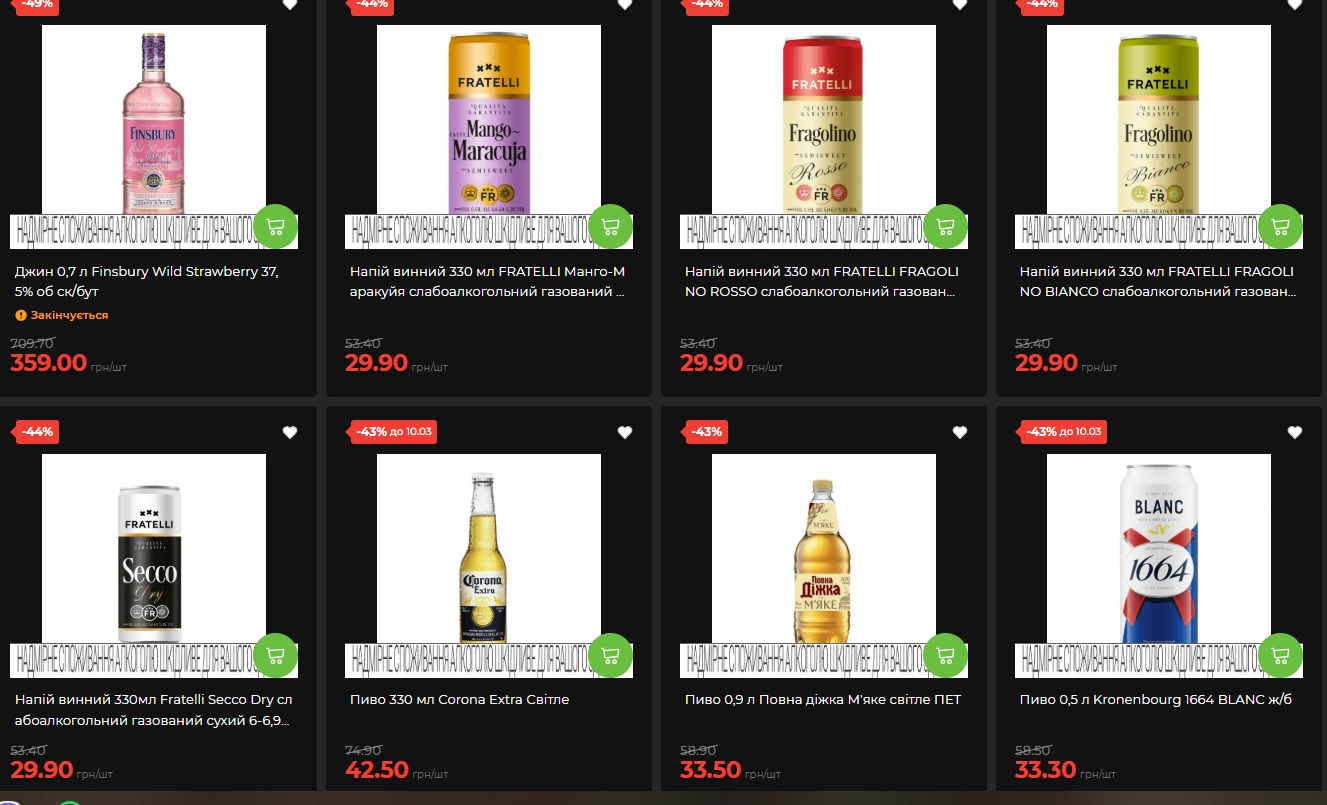Open Пиво 330 мл Corona Extra Світле link
The width and height of the screenshot is (1327, 805).
[x=460, y=700]
